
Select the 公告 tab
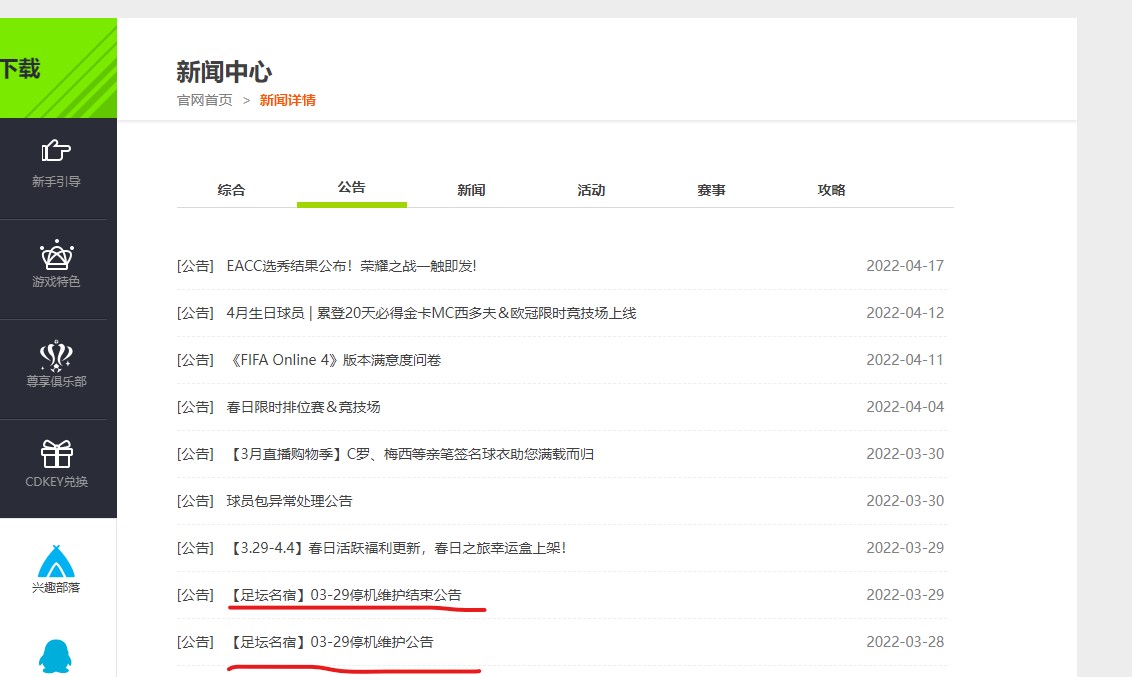point(352,187)
